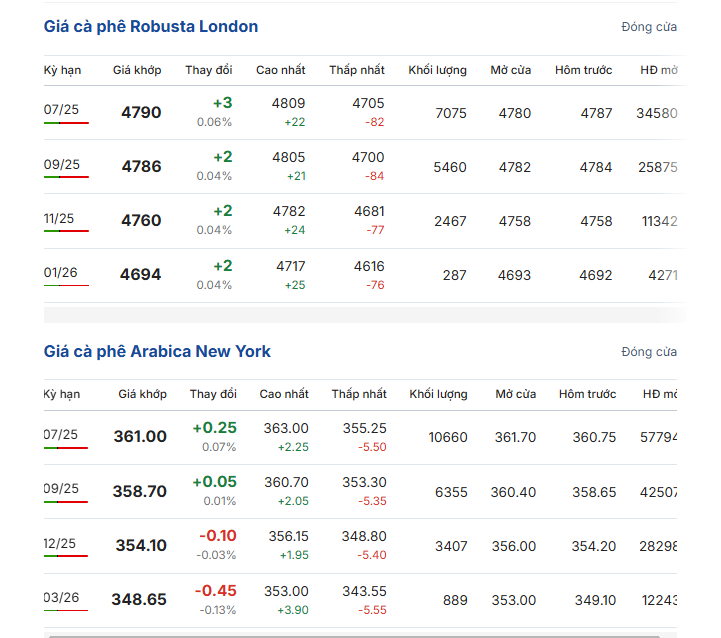Click the -0.45 change value
Screen dimensions: 721x638
216,591
